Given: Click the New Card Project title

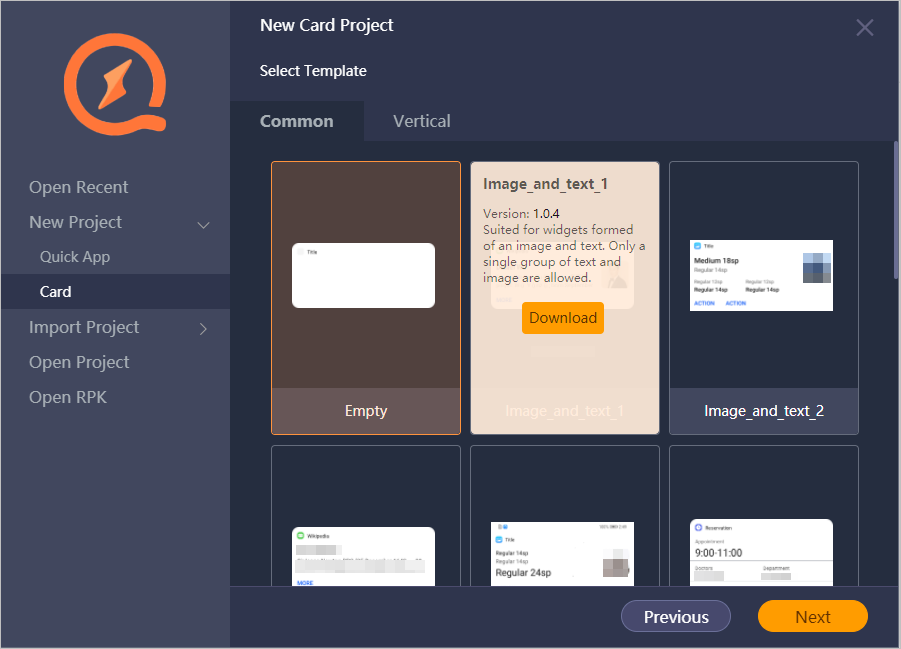Looking at the screenshot, I should [326, 25].
